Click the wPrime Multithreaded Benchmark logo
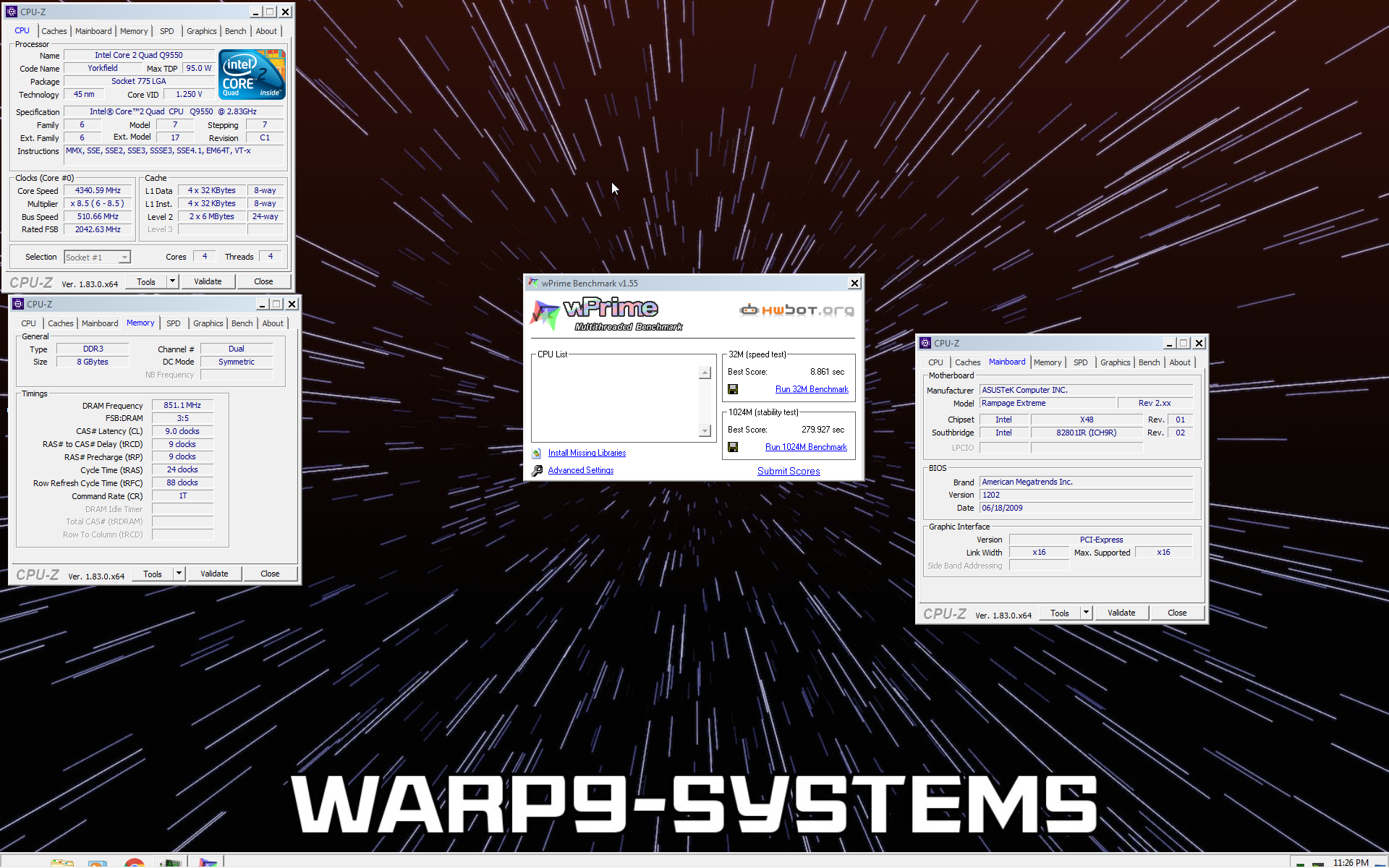Image resolution: width=1389 pixels, height=868 pixels. click(606, 315)
